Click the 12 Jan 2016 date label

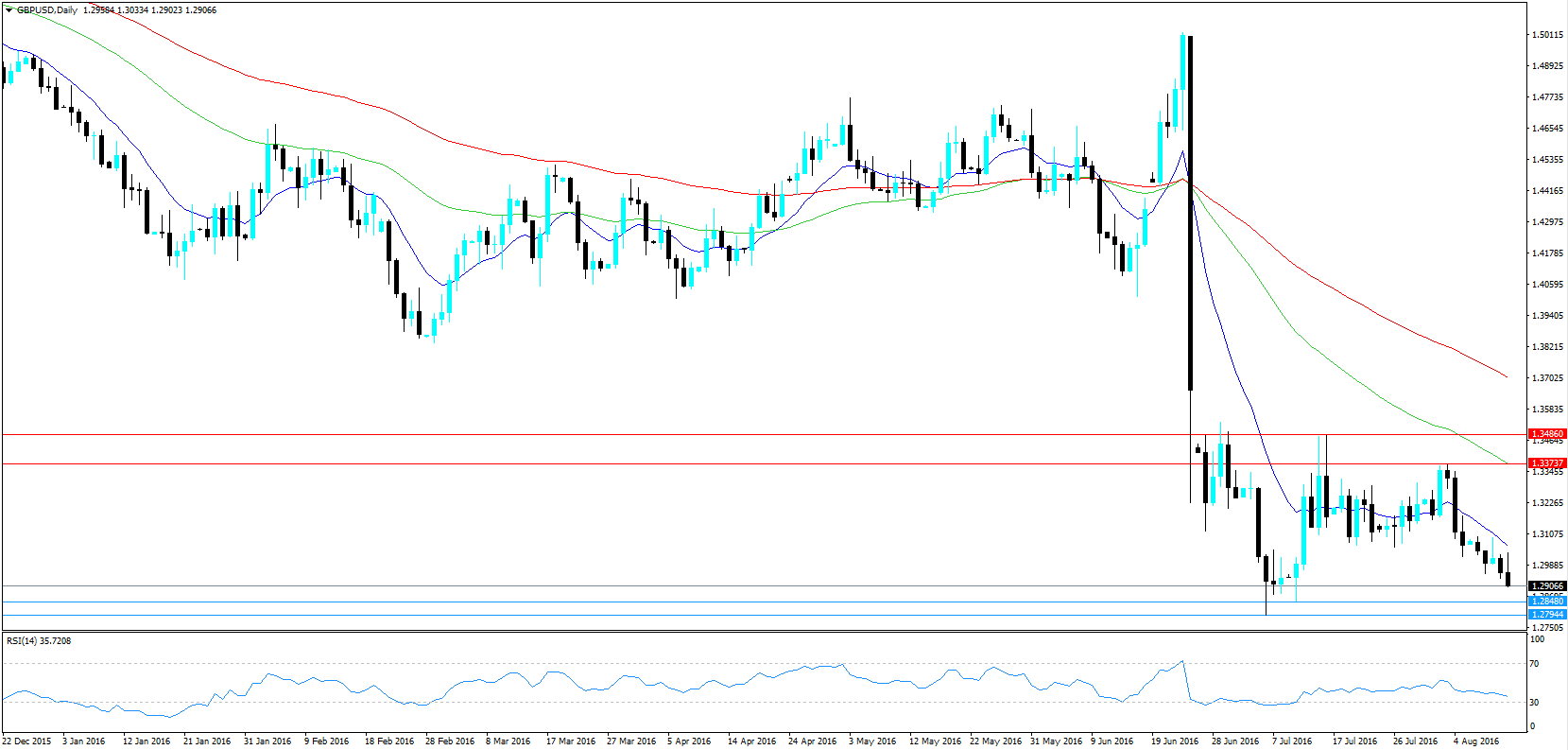point(146,741)
